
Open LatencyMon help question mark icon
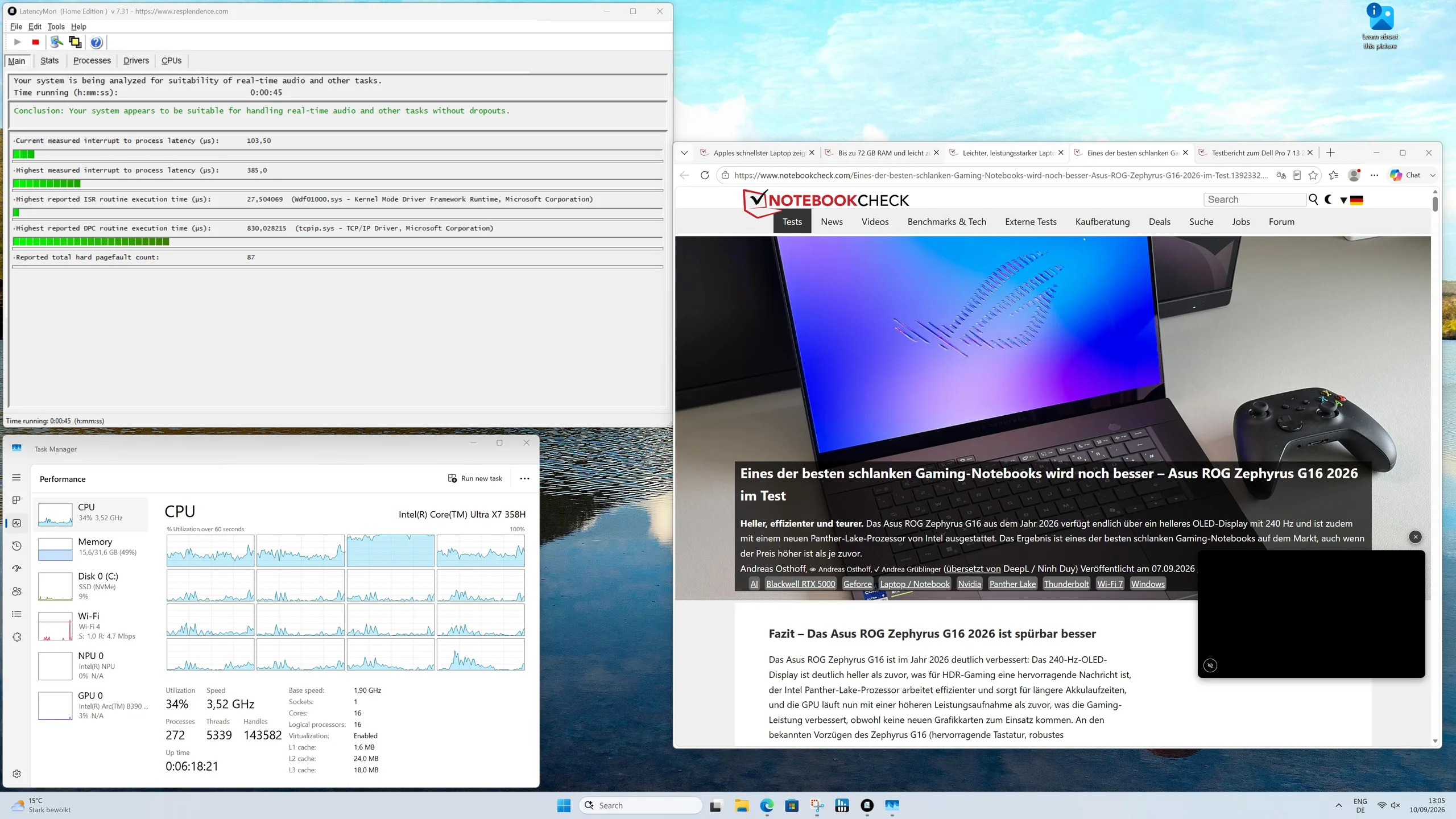pos(96,42)
